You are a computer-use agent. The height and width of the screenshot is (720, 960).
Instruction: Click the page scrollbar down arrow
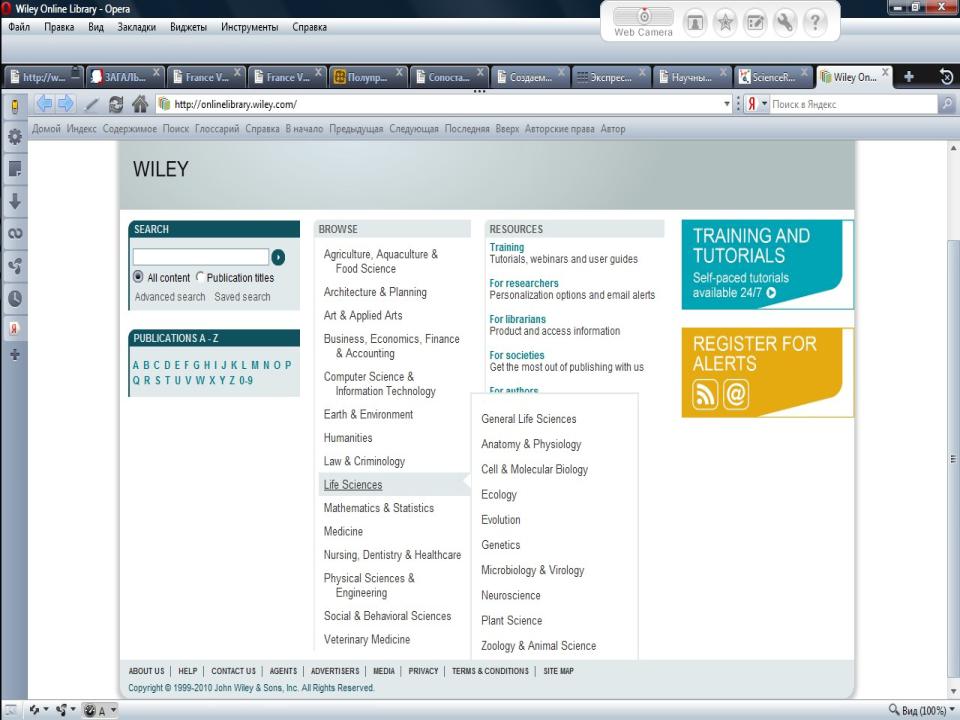pyautogui.click(x=953, y=691)
